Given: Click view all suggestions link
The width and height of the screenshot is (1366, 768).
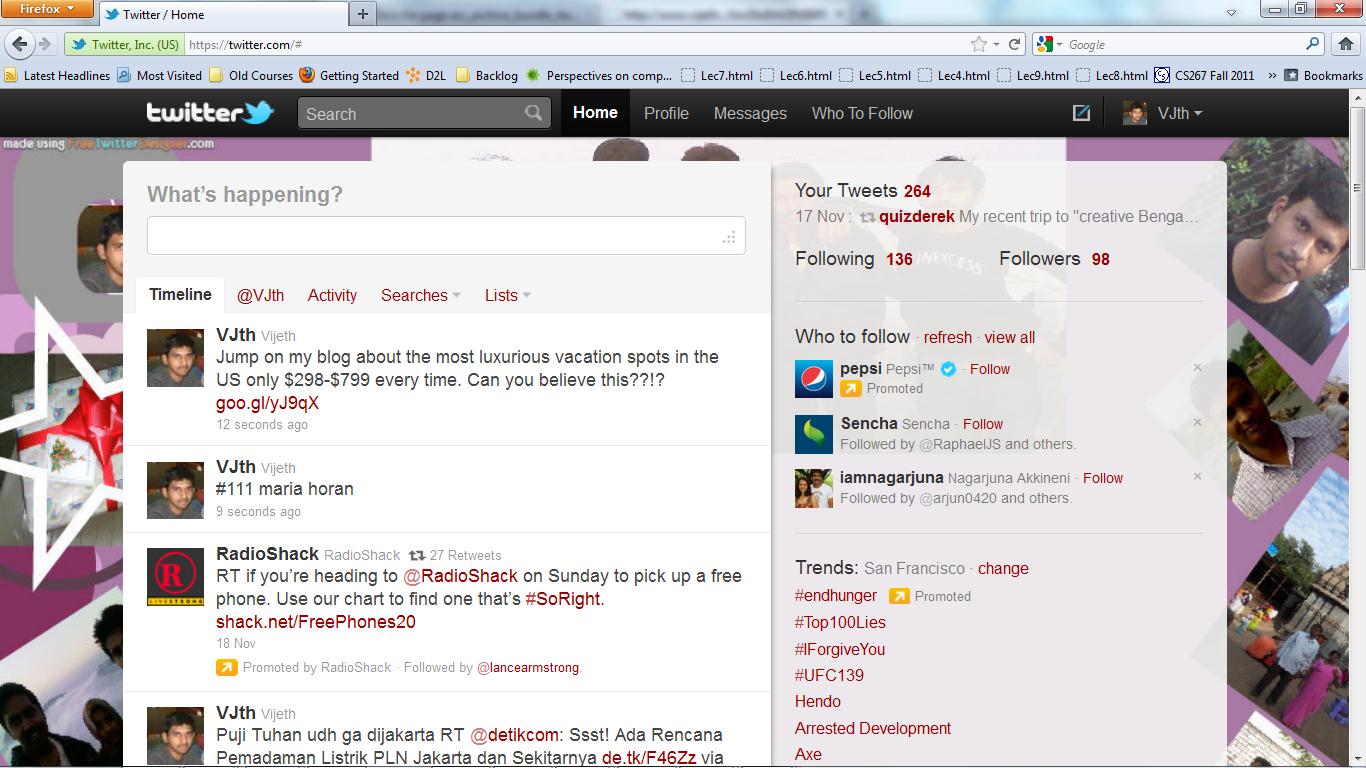Looking at the screenshot, I should [1010, 337].
